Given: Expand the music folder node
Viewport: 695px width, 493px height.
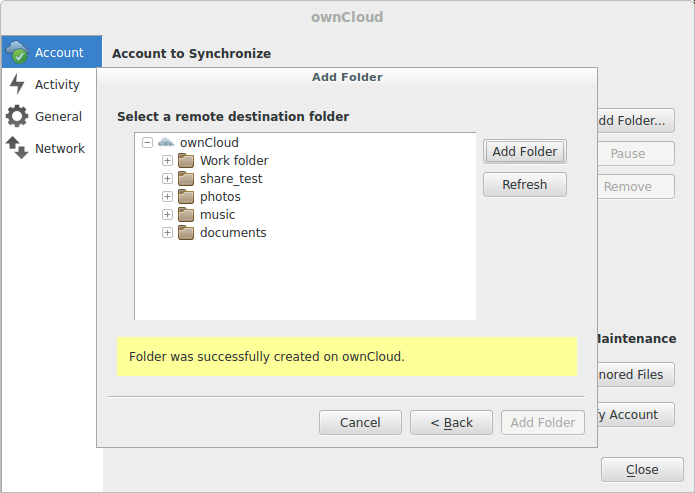Looking at the screenshot, I should 167,215.
